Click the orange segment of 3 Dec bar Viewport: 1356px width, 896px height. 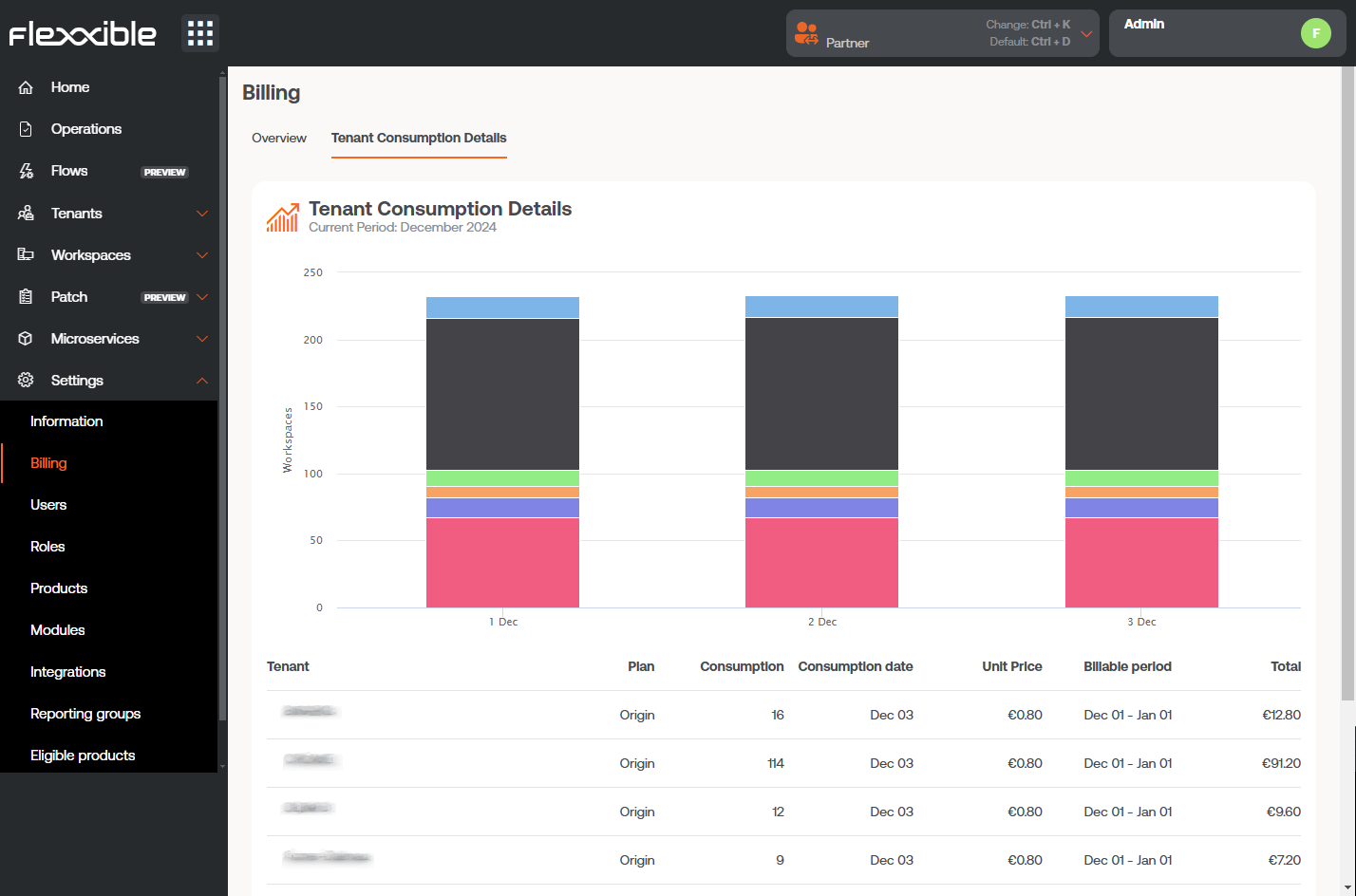coord(1141,493)
